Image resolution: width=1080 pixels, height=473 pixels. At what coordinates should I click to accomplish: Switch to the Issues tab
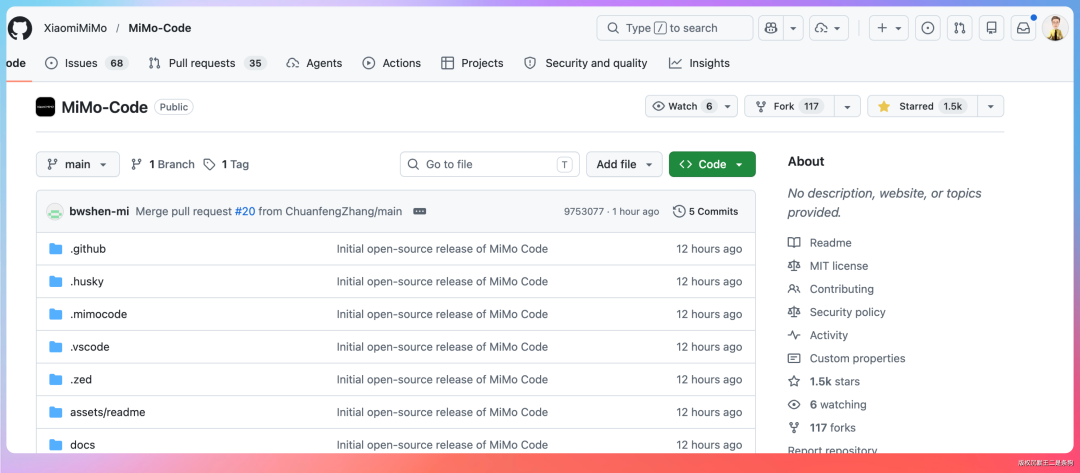(x=87, y=63)
